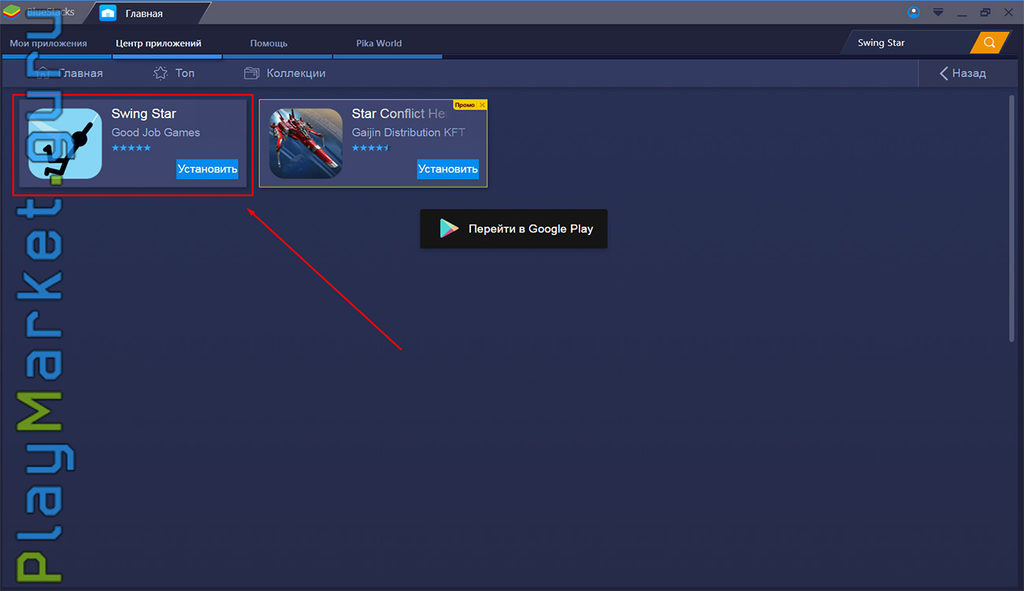
Task: Click the Good Job Games developer name
Action: point(155,132)
